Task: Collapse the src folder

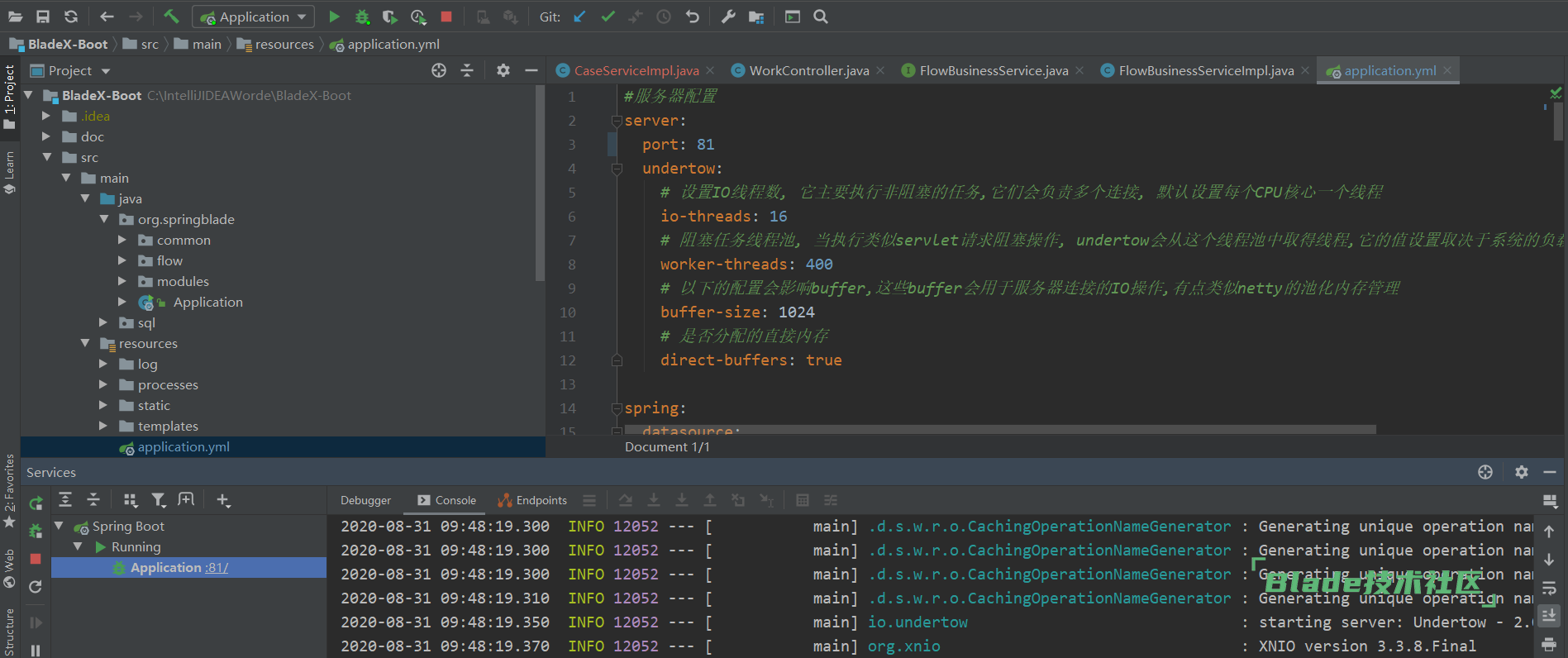Action: click(47, 157)
